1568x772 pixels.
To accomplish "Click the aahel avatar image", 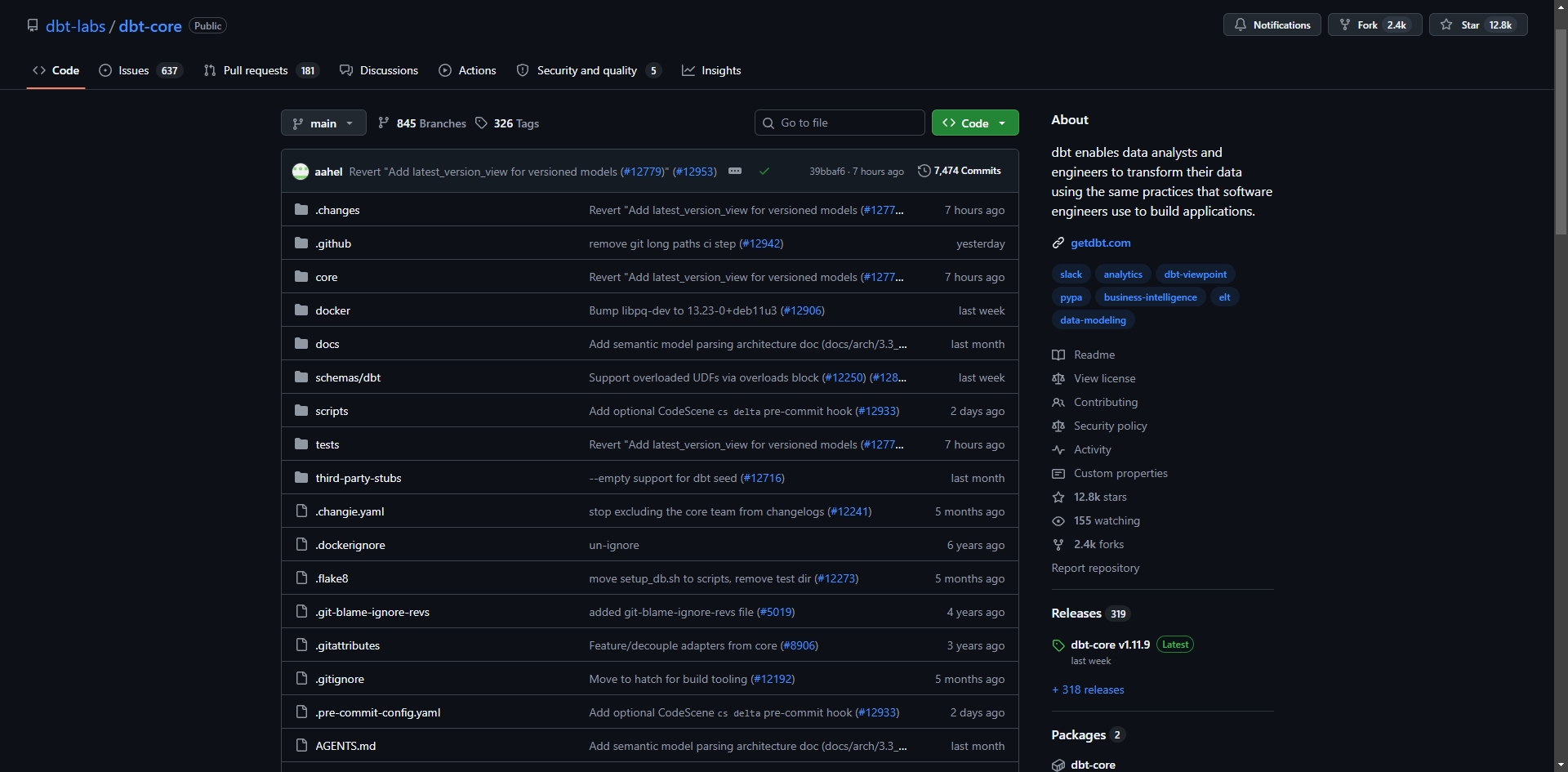I will coord(301,171).
